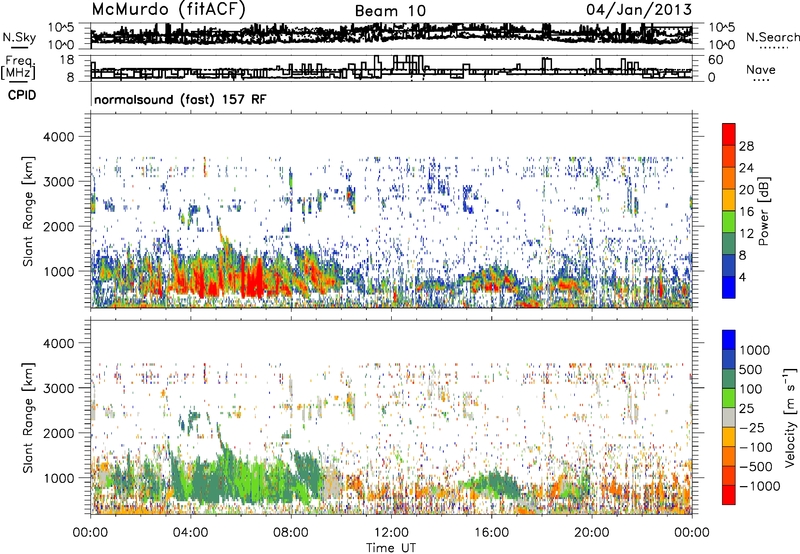This screenshot has width=800, height=554.
Task: Click the "04:00" time axis label
Action: 190,533
